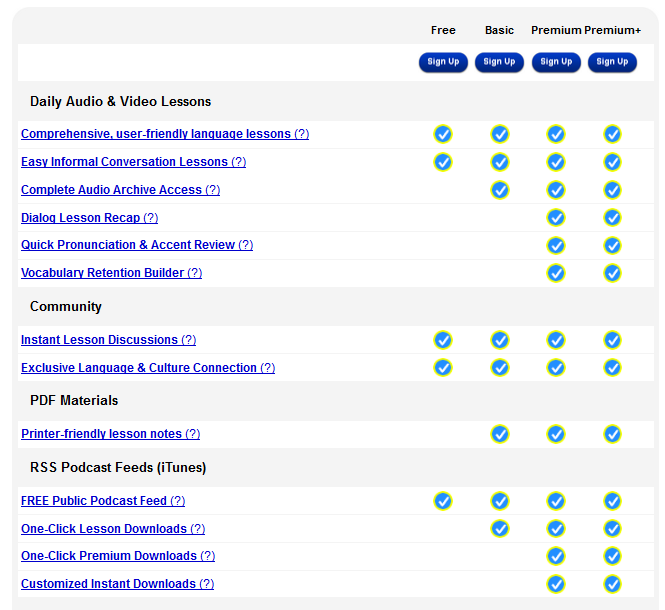This screenshot has height=610, width=665.
Task: Click Premium+ checkmark for Dialog Lesson Recap
Action: click(612, 218)
